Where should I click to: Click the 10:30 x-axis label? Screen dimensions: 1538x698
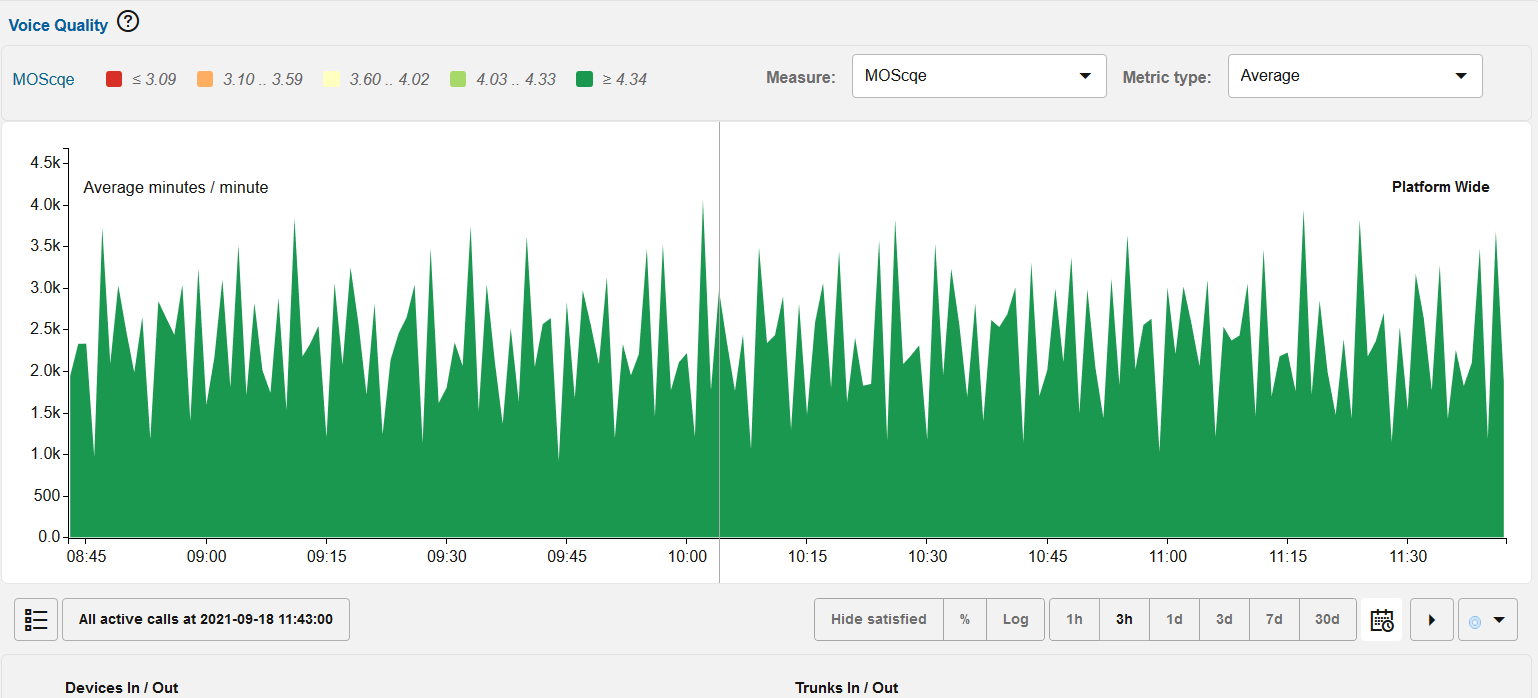click(x=927, y=557)
